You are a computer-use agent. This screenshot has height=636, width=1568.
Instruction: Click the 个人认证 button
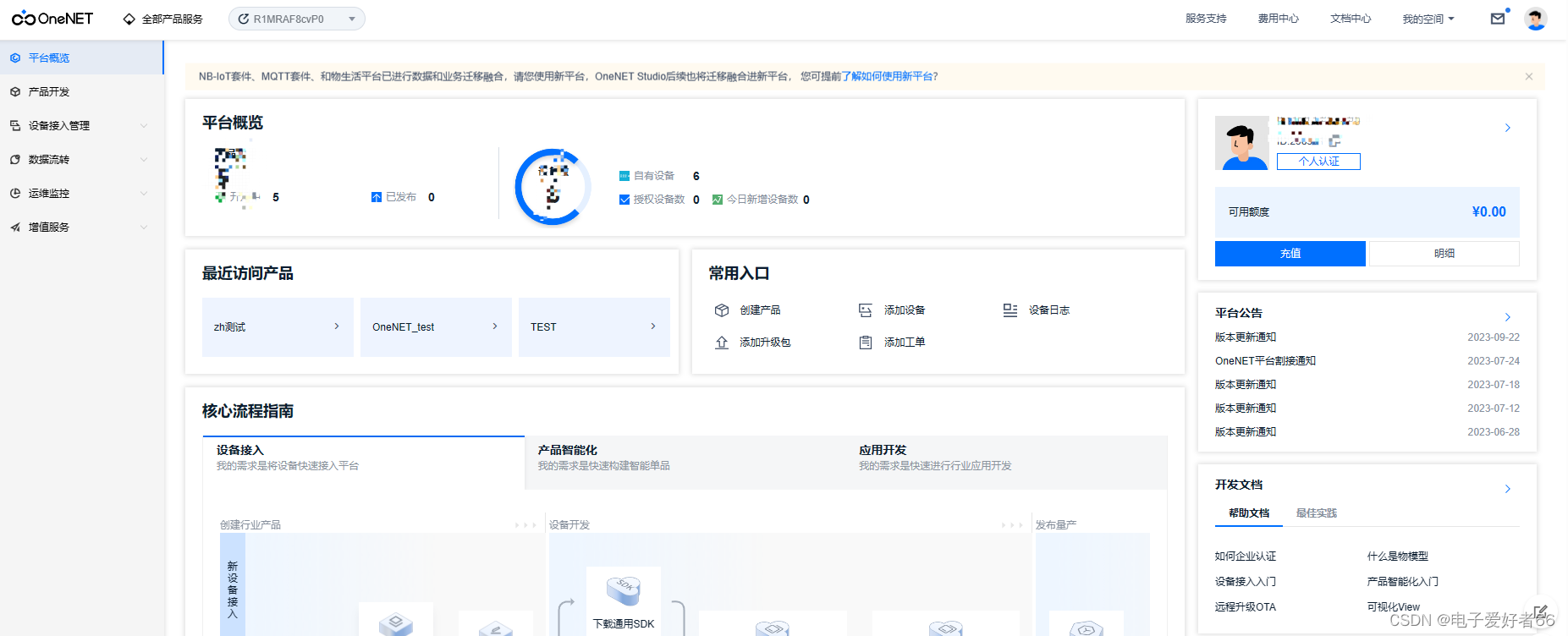(1318, 162)
